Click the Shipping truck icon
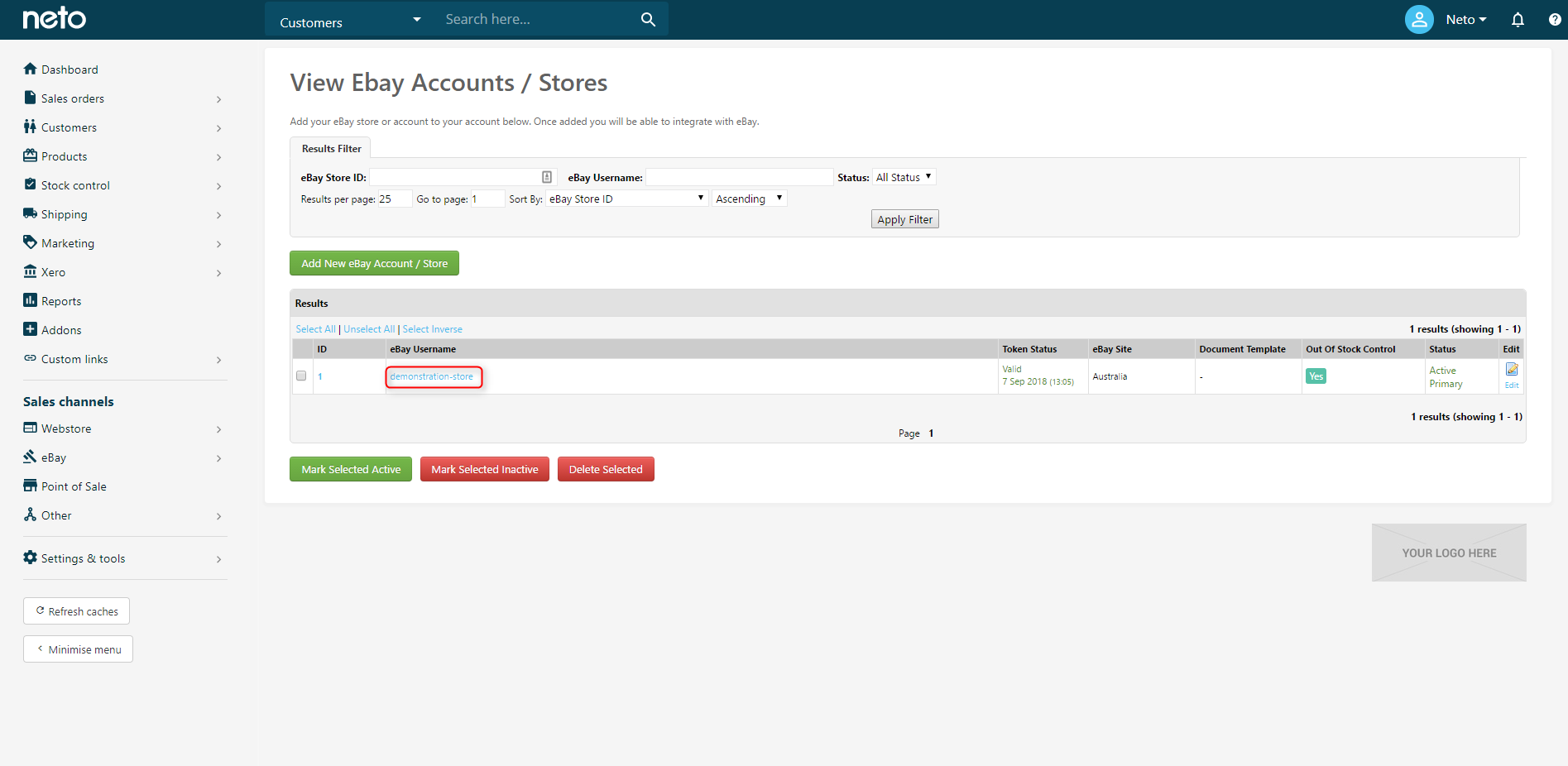Image resolution: width=1568 pixels, height=766 pixels. click(31, 213)
